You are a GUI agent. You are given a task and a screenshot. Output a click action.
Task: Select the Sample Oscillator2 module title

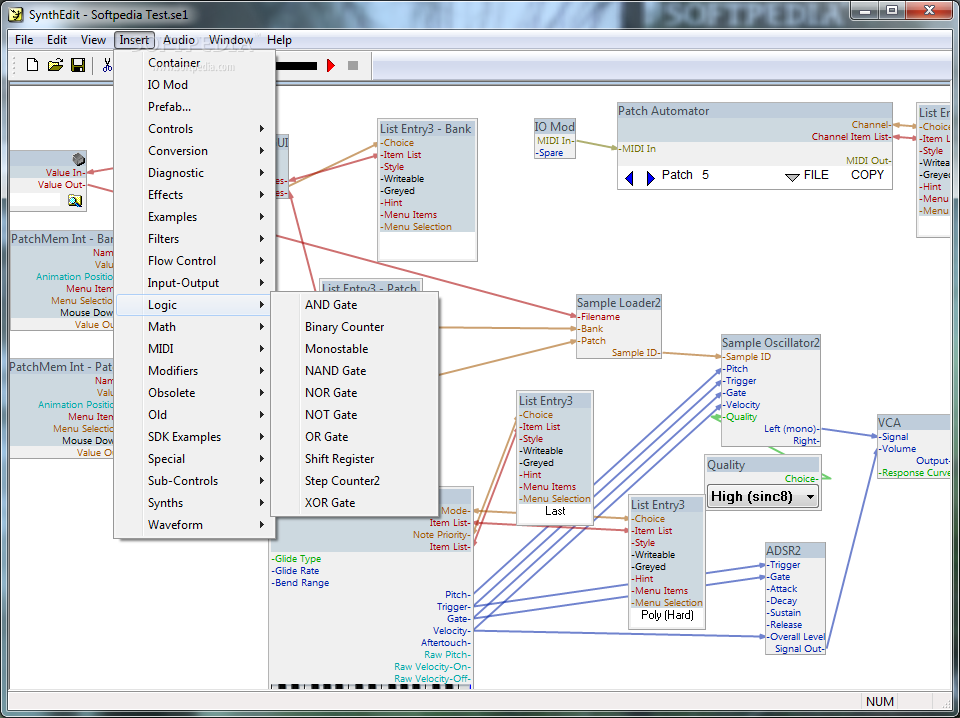point(770,343)
